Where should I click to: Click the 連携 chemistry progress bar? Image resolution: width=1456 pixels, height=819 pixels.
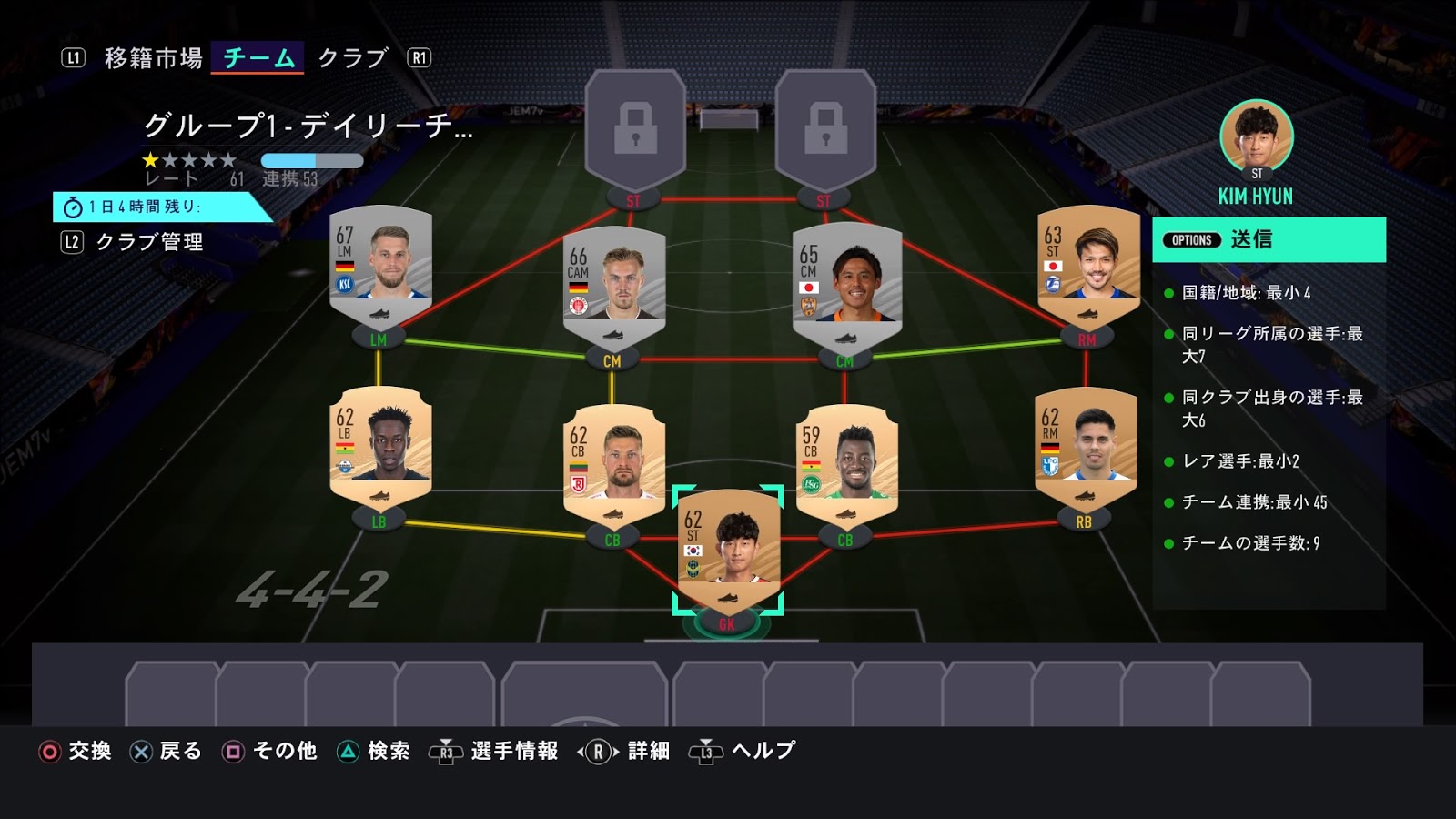pos(312,161)
